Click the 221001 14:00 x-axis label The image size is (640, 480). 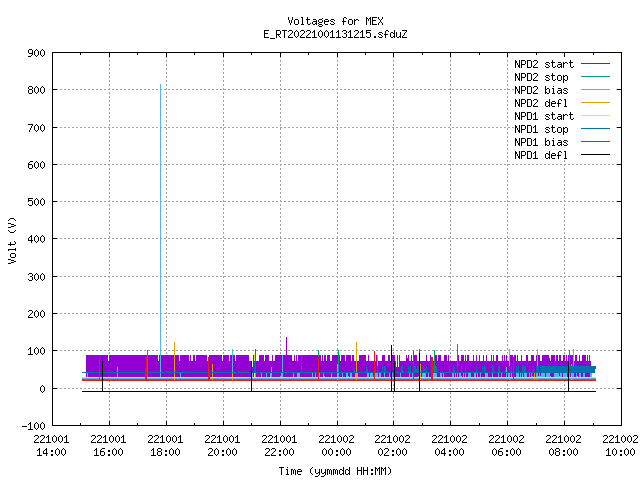click(51, 446)
